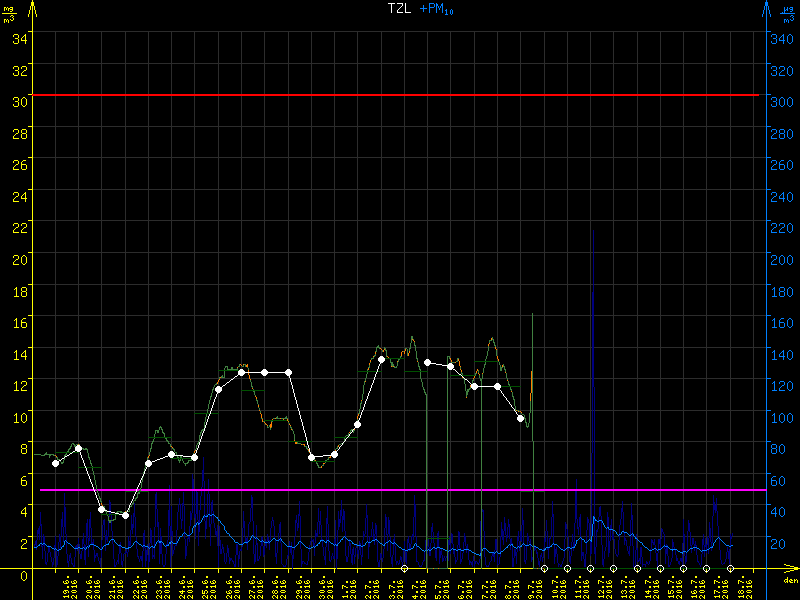Click the blue right axis arrow

[x=766, y=9]
